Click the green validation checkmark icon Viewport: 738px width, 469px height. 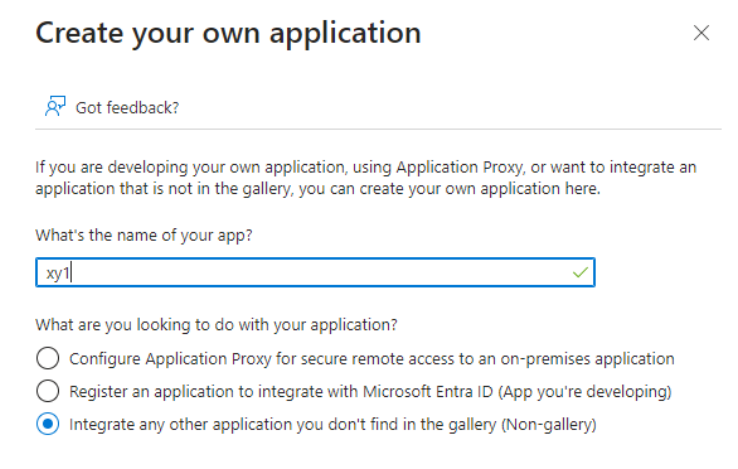(x=578, y=271)
